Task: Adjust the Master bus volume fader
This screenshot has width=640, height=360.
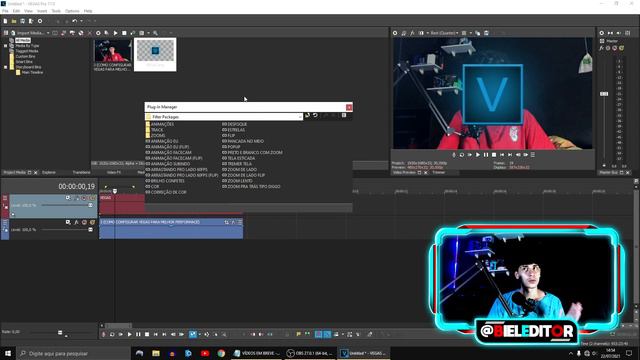Action: [x=604, y=94]
